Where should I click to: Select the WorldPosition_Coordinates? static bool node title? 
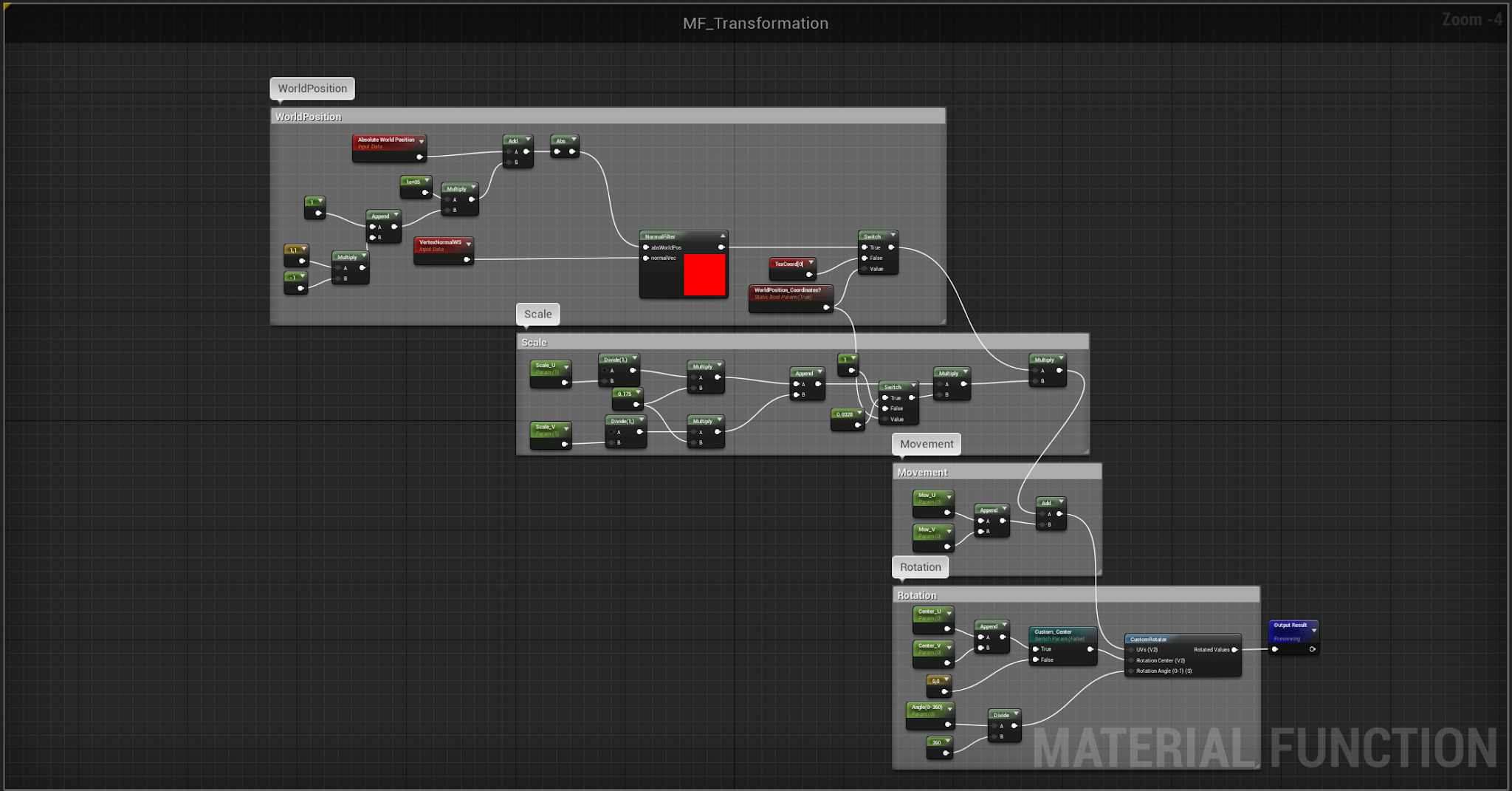tap(787, 290)
